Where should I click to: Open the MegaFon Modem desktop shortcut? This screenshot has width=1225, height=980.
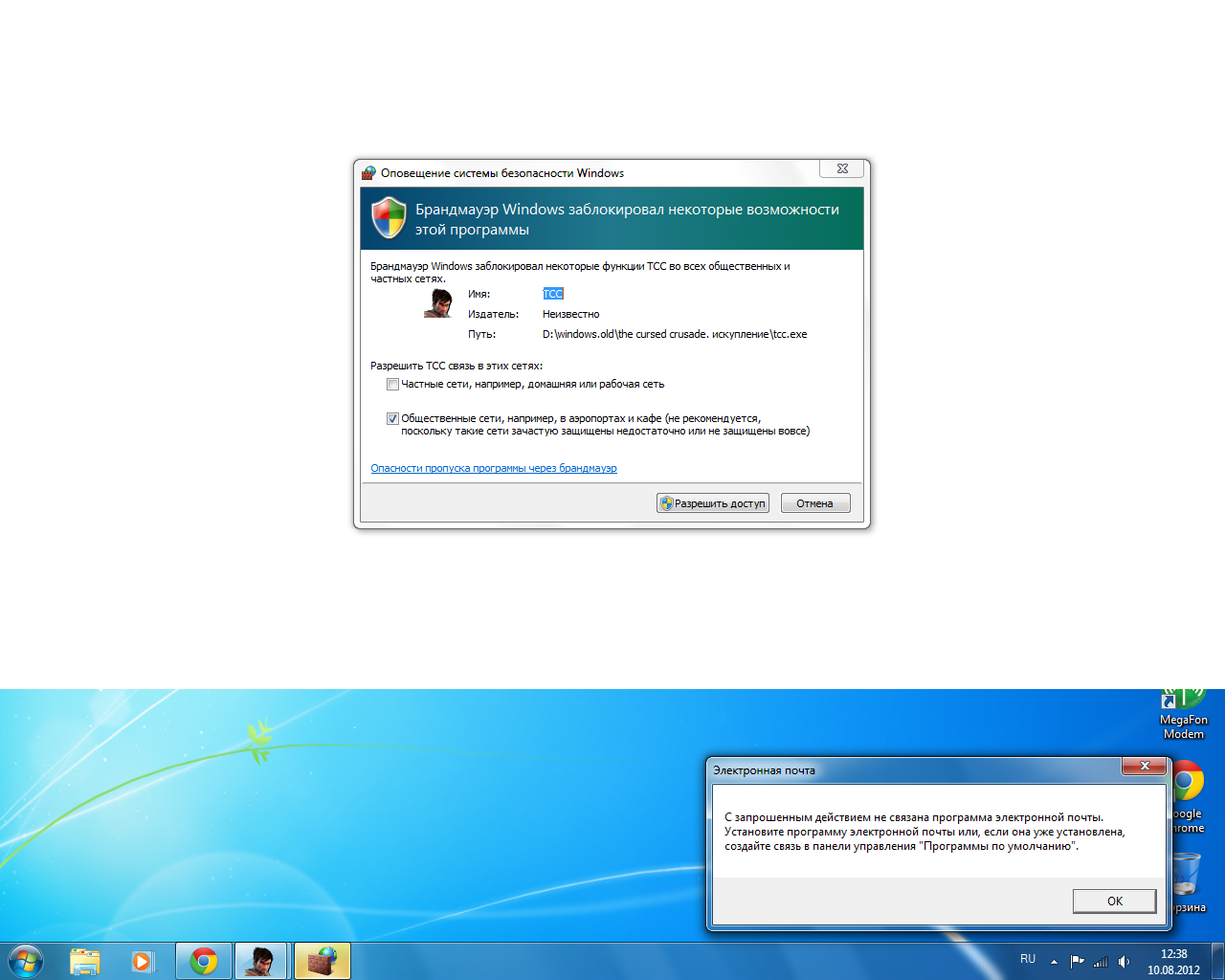[x=1183, y=716]
